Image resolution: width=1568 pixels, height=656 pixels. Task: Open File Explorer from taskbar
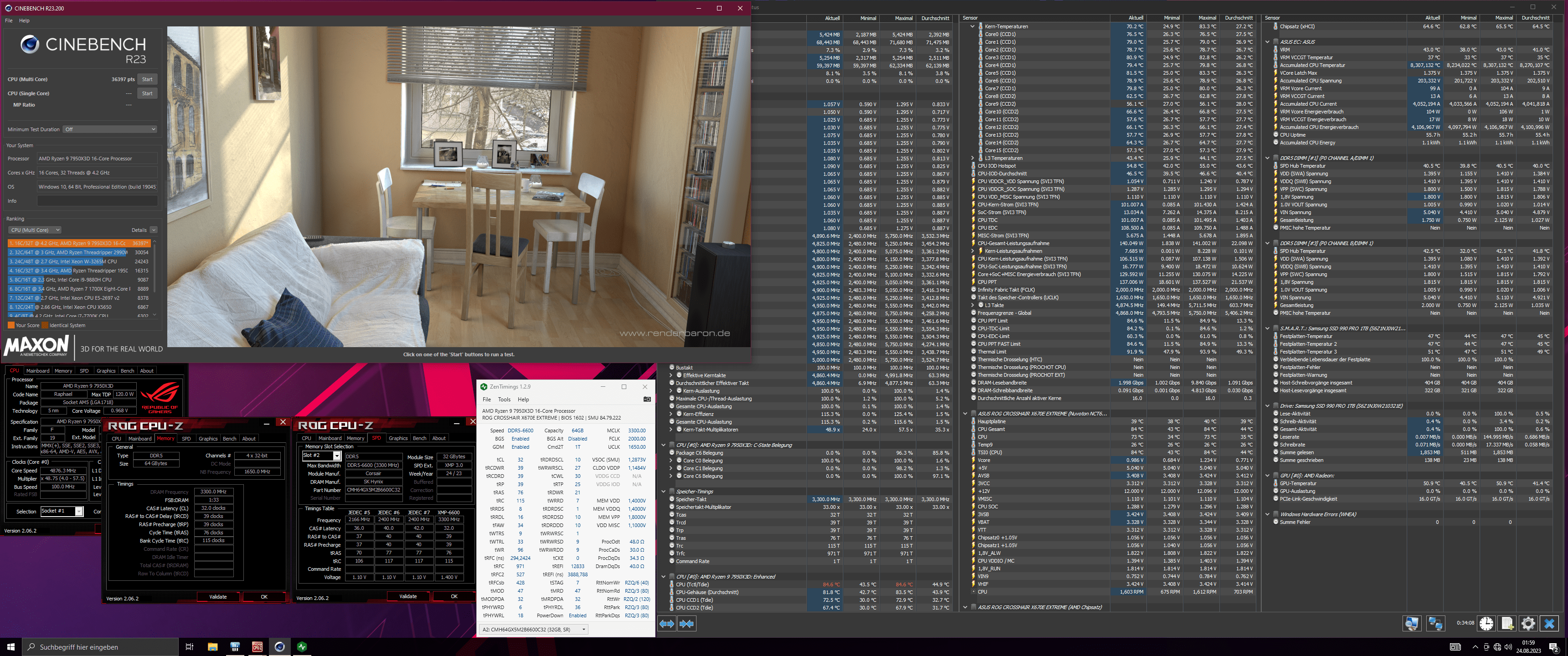click(212, 646)
